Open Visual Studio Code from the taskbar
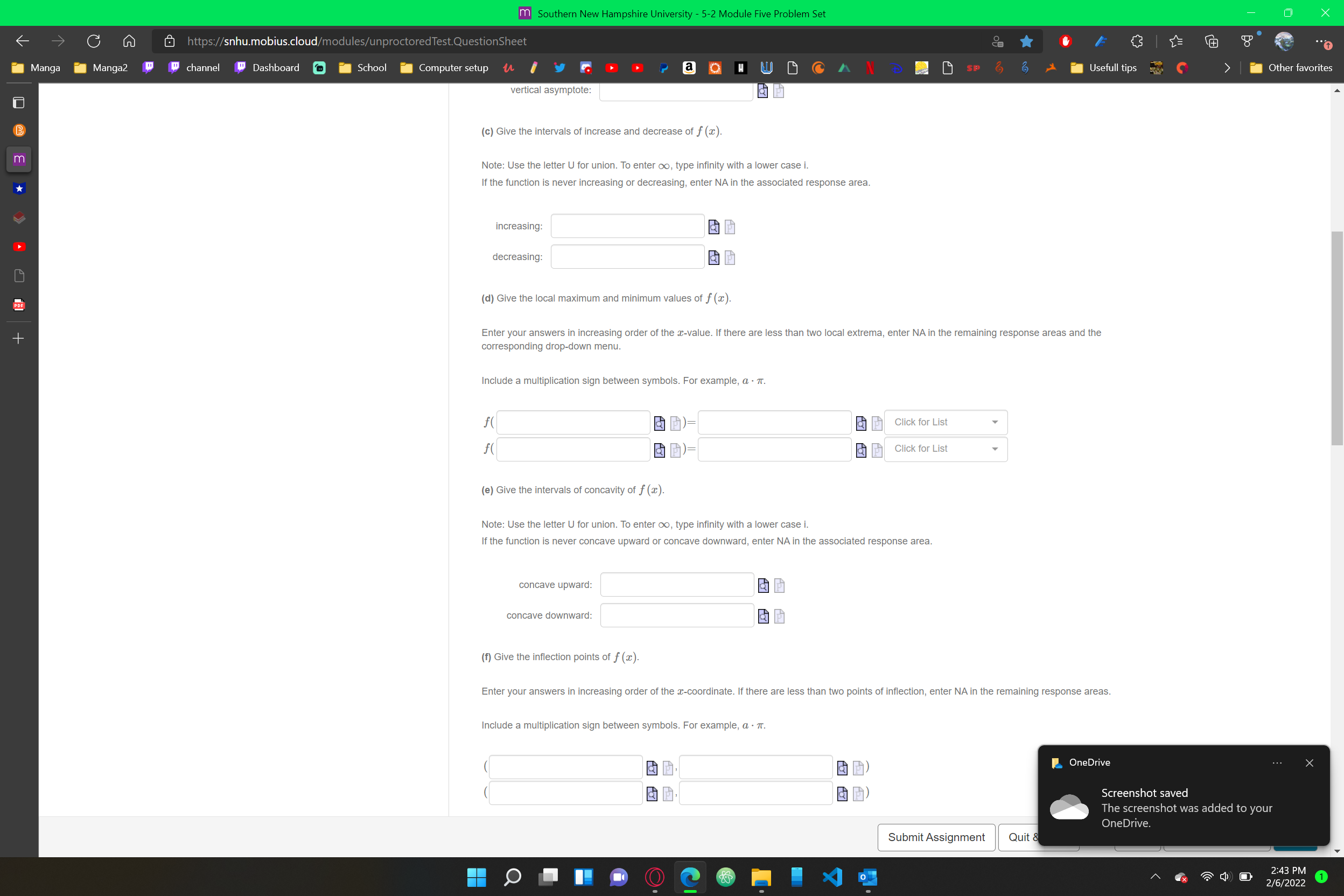This screenshot has height=896, width=1344. tap(831, 877)
